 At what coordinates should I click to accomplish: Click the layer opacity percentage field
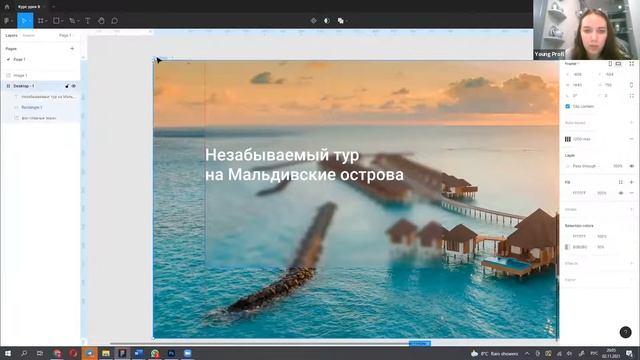click(x=618, y=166)
